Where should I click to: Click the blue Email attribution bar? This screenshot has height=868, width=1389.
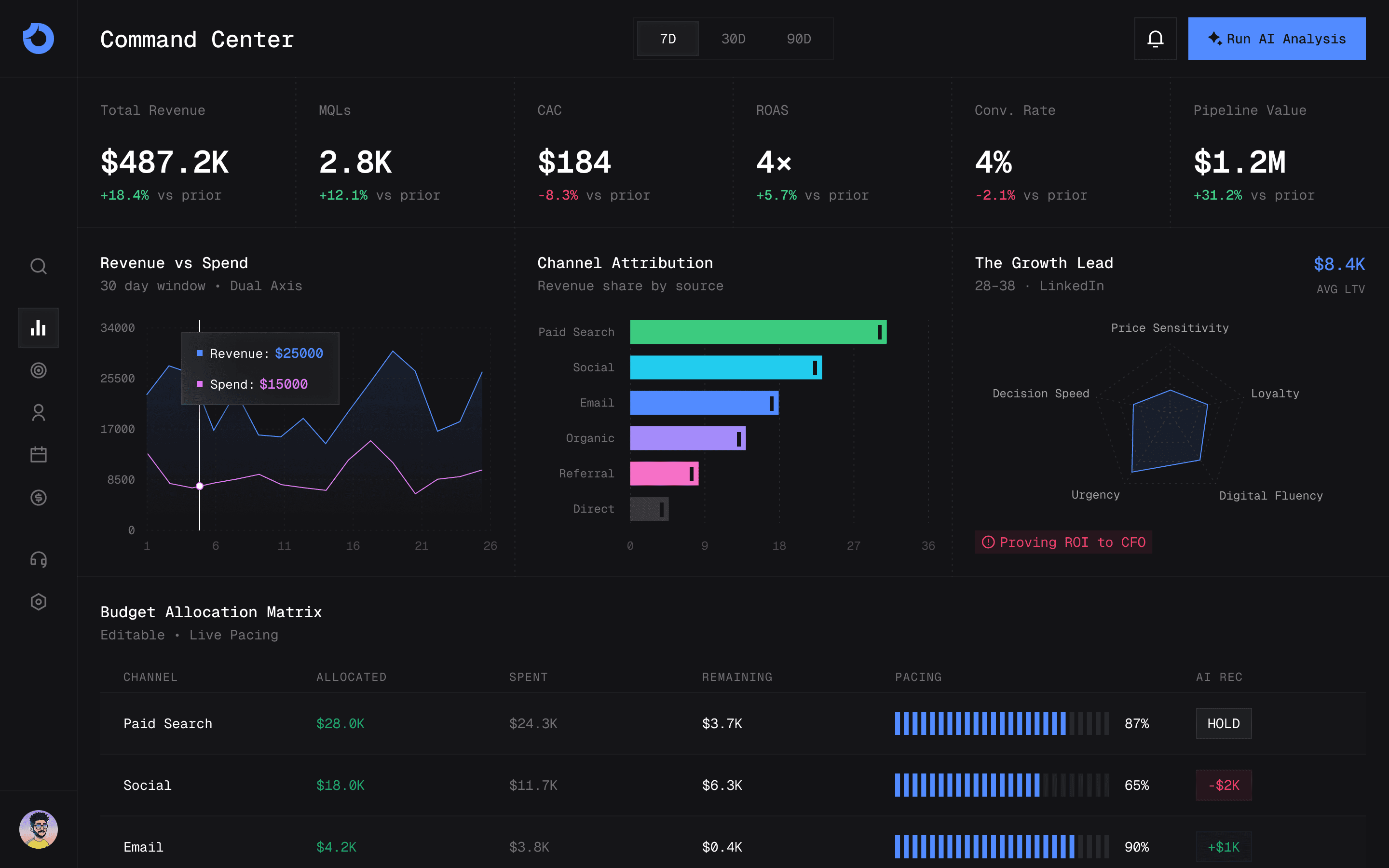[x=704, y=403]
